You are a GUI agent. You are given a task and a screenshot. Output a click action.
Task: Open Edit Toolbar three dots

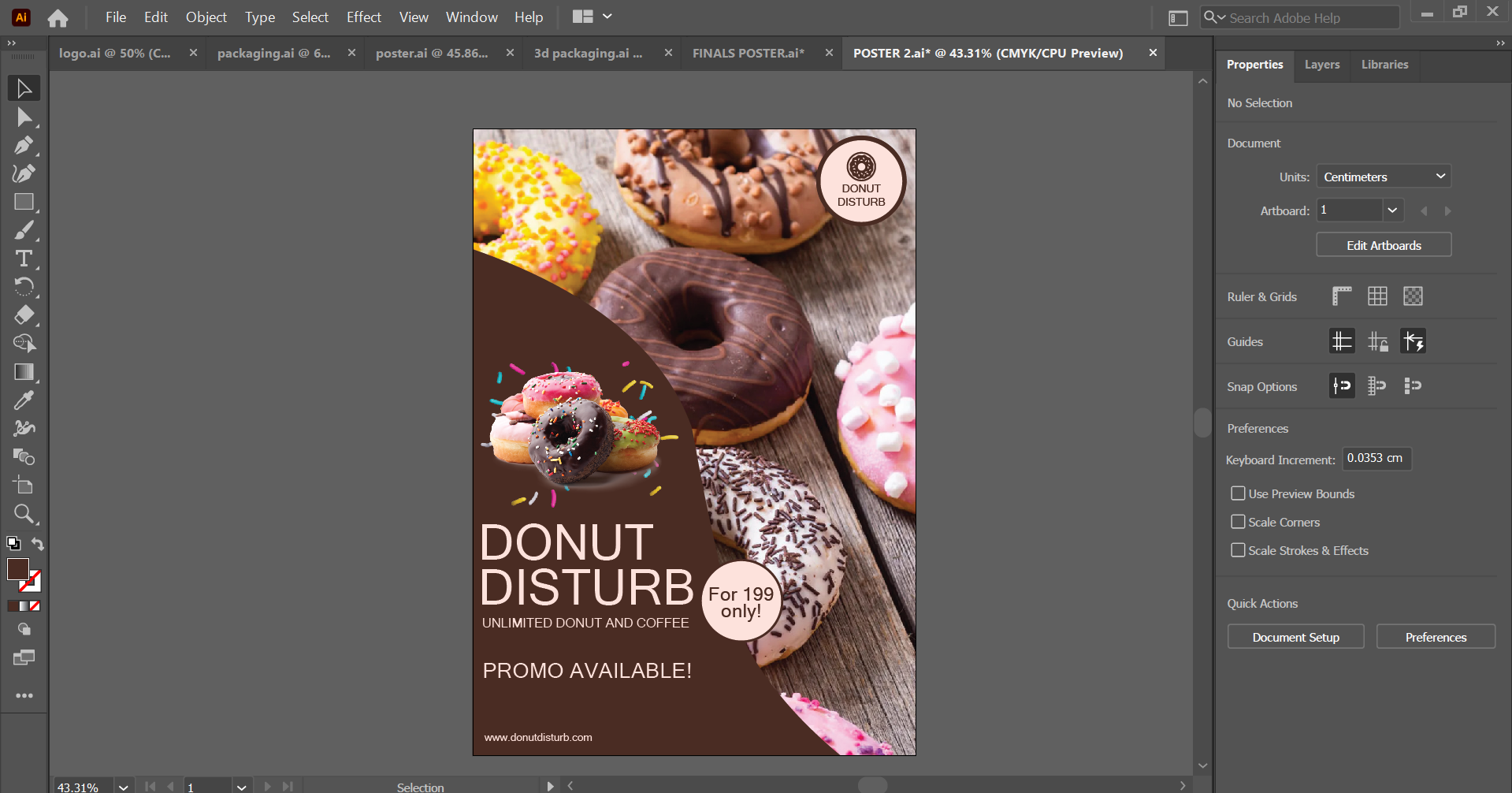coord(24,696)
